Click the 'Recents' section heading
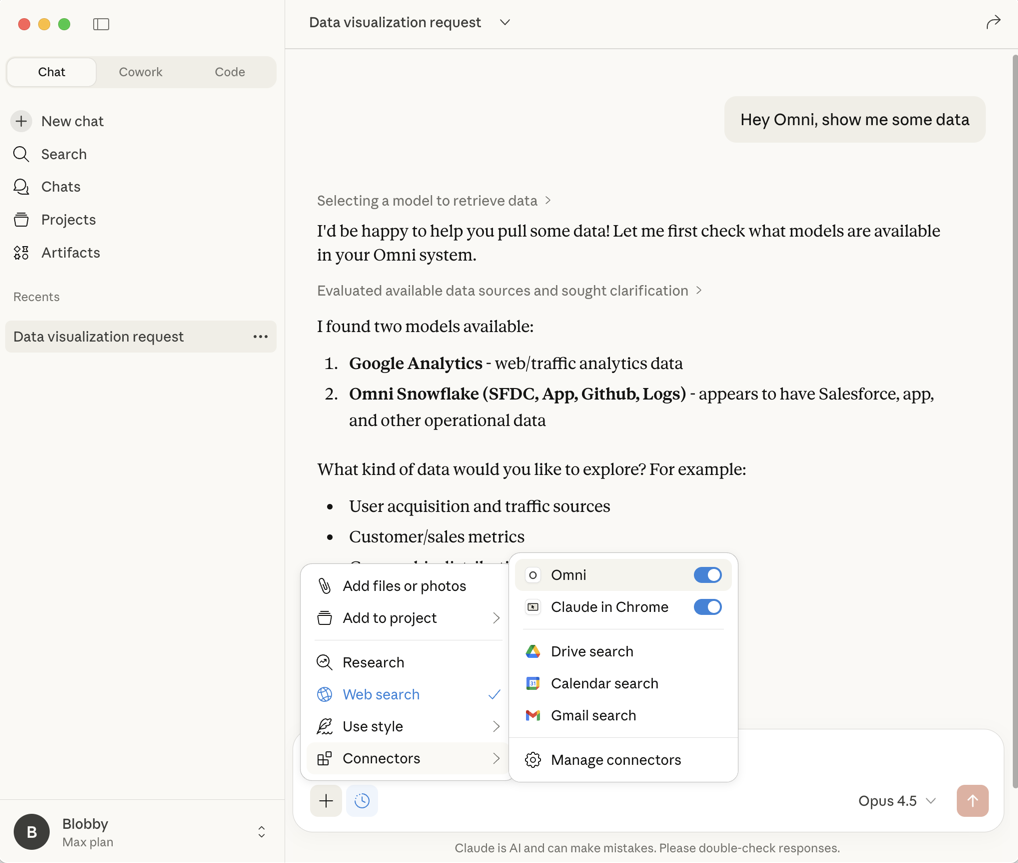 click(x=36, y=297)
